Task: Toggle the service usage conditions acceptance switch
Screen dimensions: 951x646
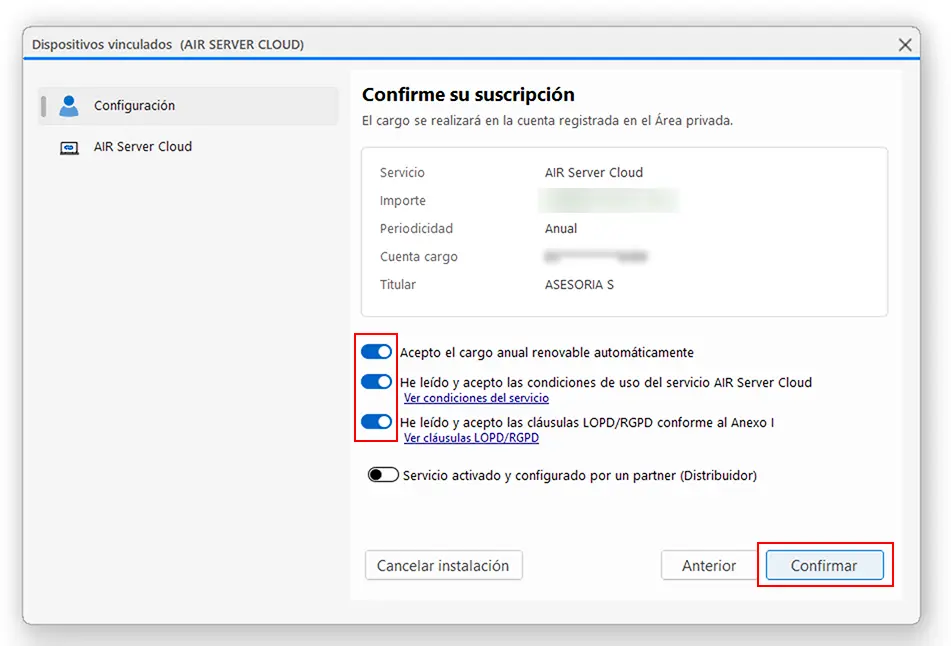Action: point(377,382)
